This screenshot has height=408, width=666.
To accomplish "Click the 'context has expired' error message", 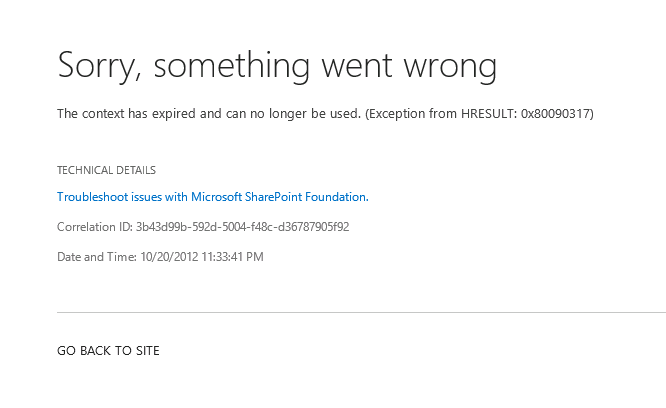I will (325, 114).
